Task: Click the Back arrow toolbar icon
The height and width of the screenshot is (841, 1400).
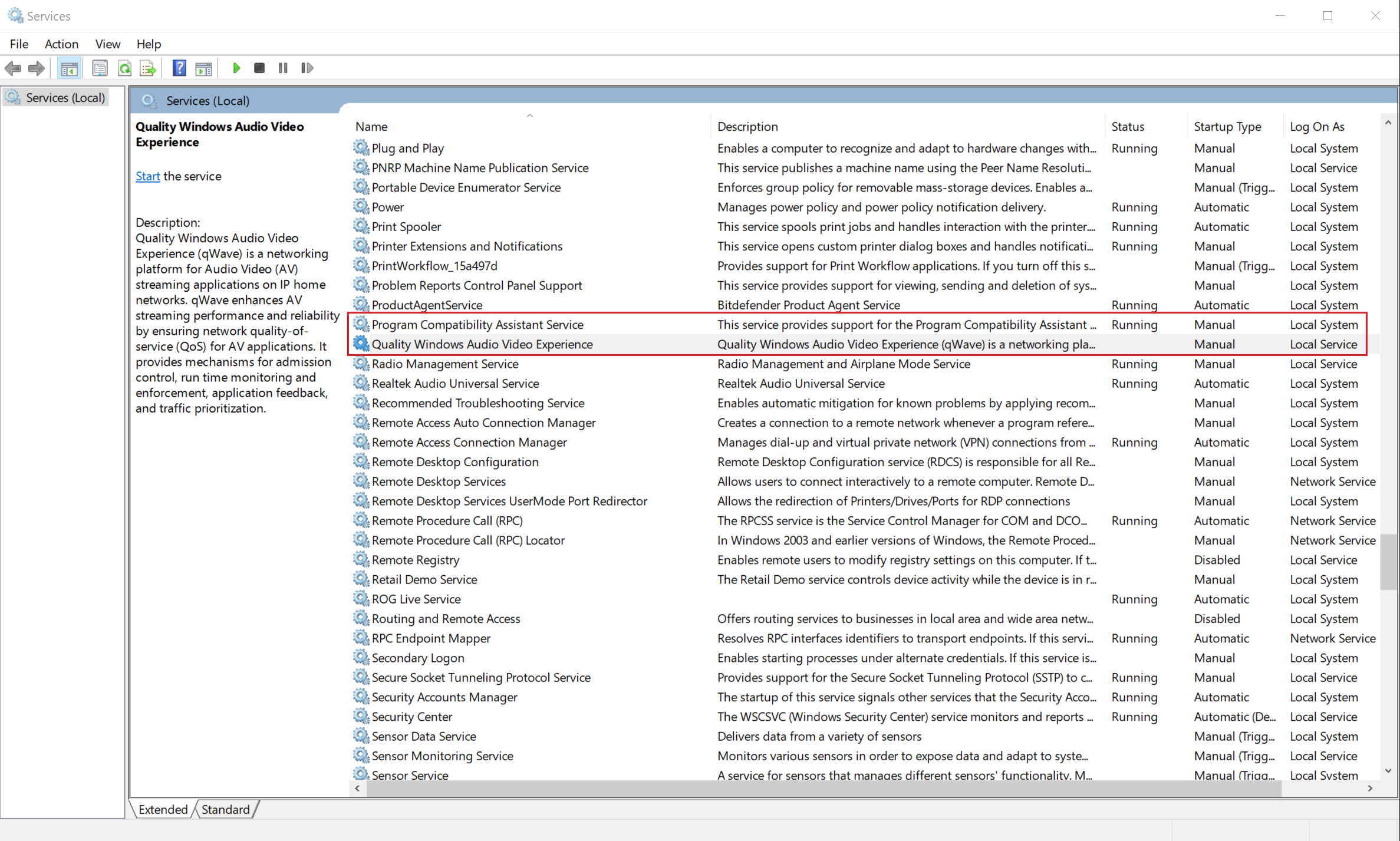Action: 13,68
